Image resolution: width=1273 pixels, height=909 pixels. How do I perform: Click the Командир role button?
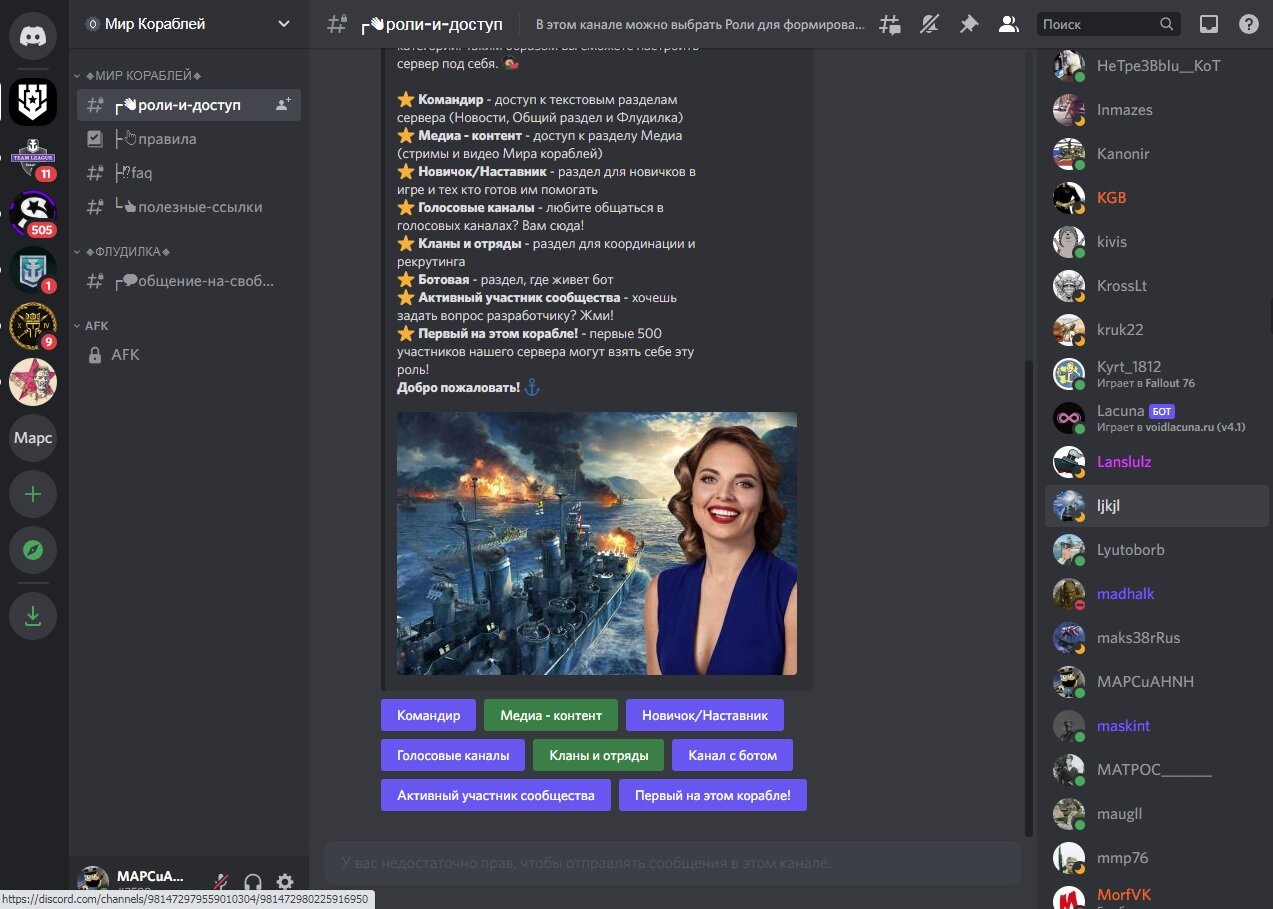point(428,715)
